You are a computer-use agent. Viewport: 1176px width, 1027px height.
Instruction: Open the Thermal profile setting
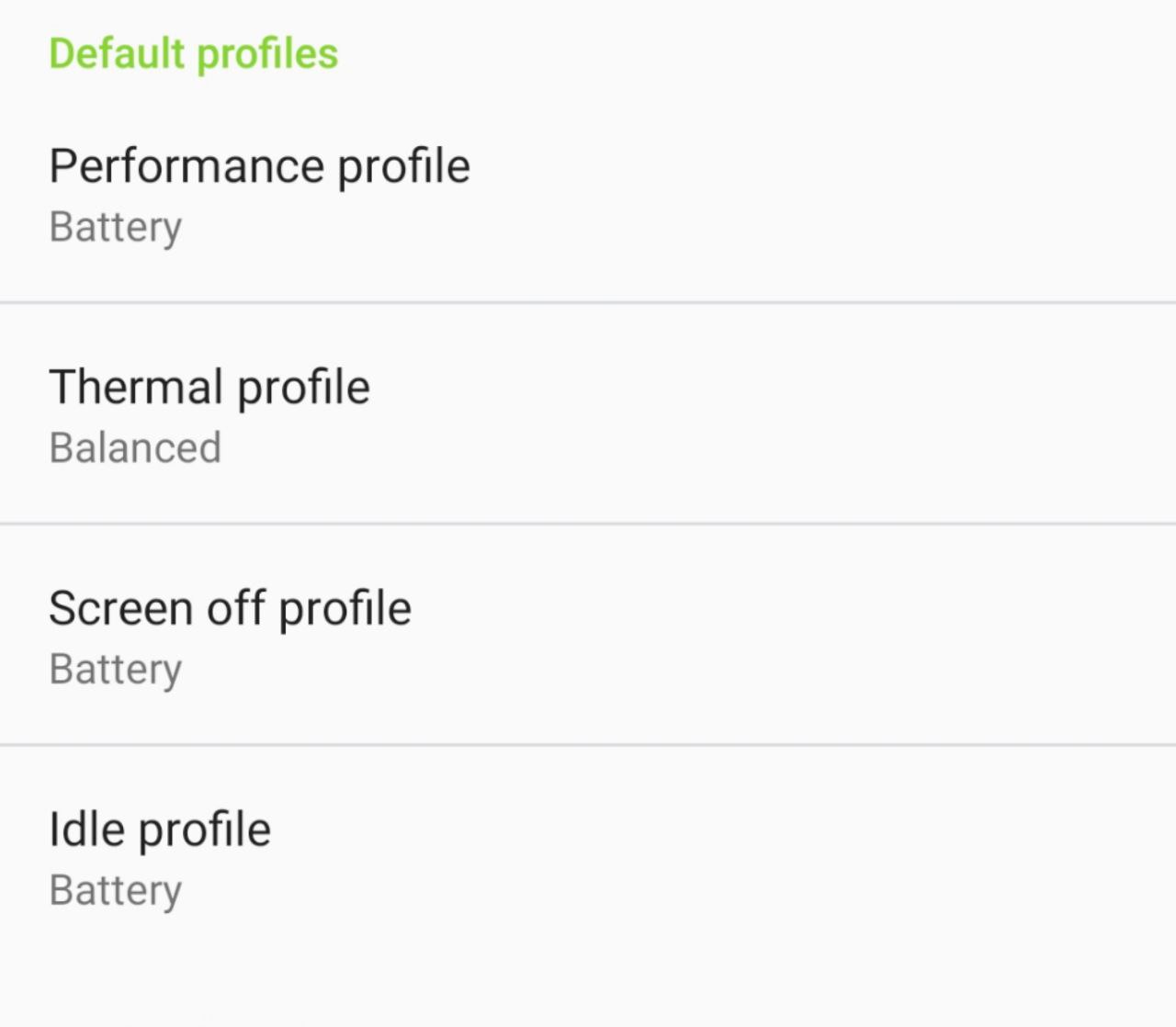pos(588,413)
